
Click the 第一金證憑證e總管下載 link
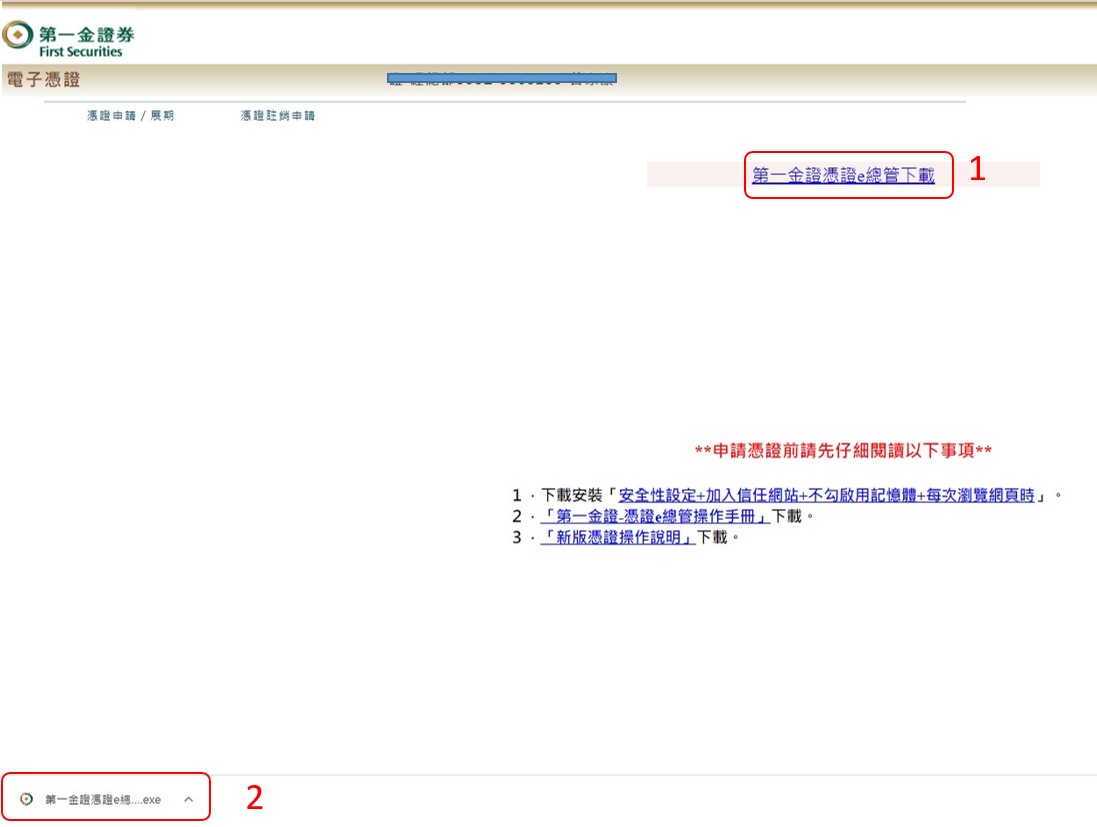pyautogui.click(x=843, y=176)
